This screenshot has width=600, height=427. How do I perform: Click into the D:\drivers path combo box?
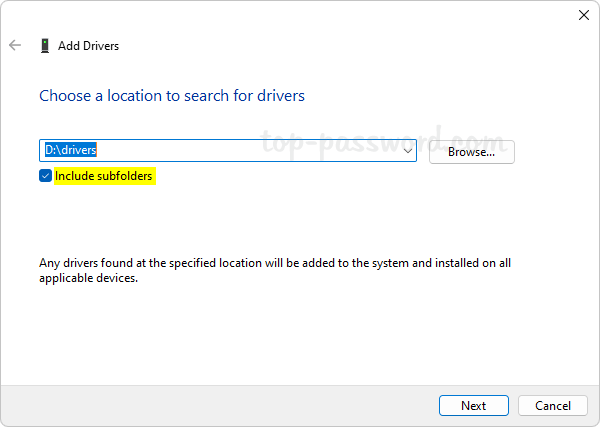click(250, 151)
